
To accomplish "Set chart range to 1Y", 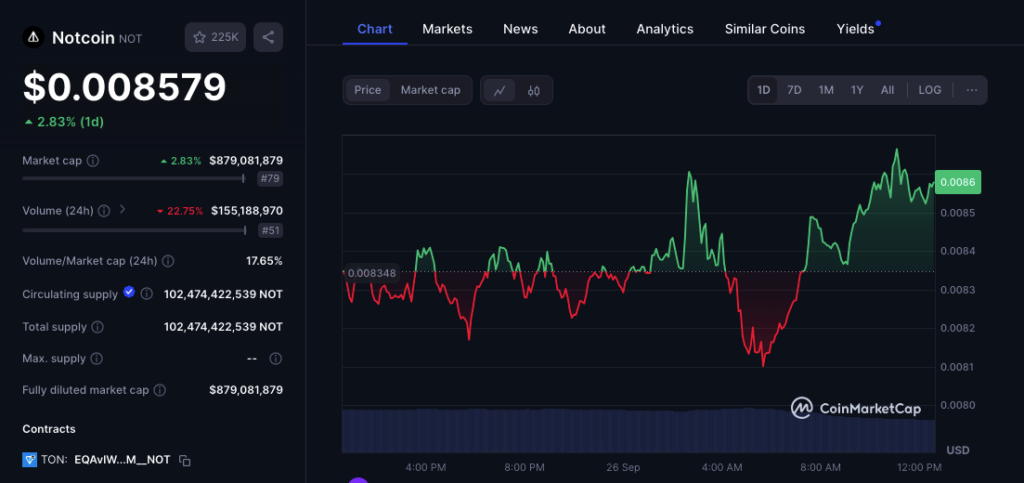I will [857, 90].
